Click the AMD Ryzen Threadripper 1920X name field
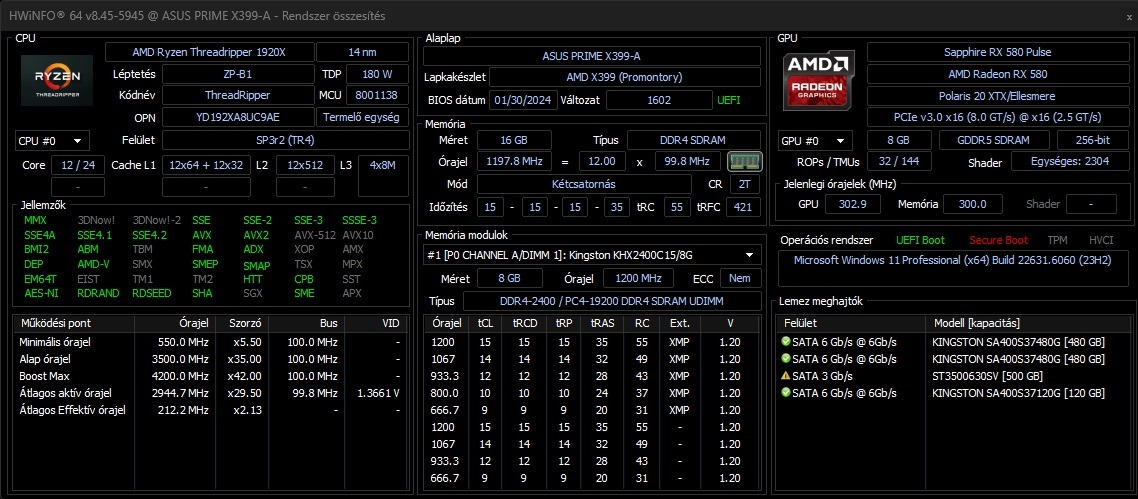The image size is (1138, 499). (x=210, y=52)
